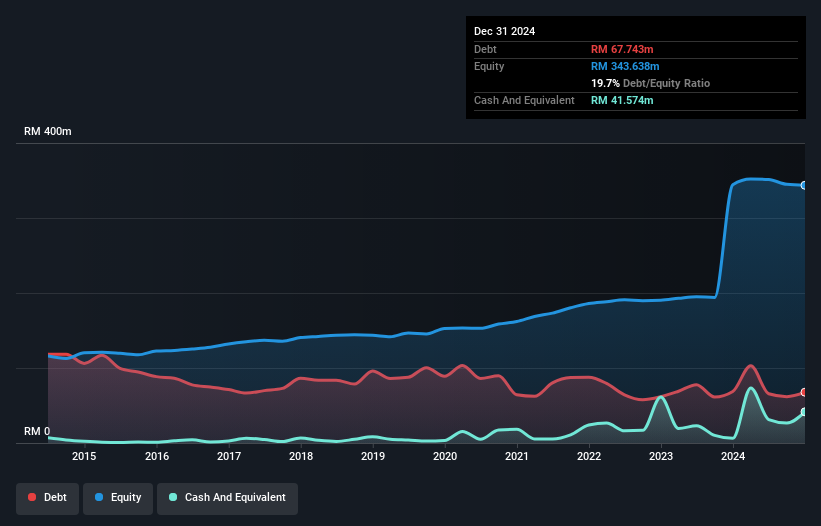This screenshot has height=526, width=821.
Task: Click the Equity label in tooltip
Action: (x=489, y=66)
